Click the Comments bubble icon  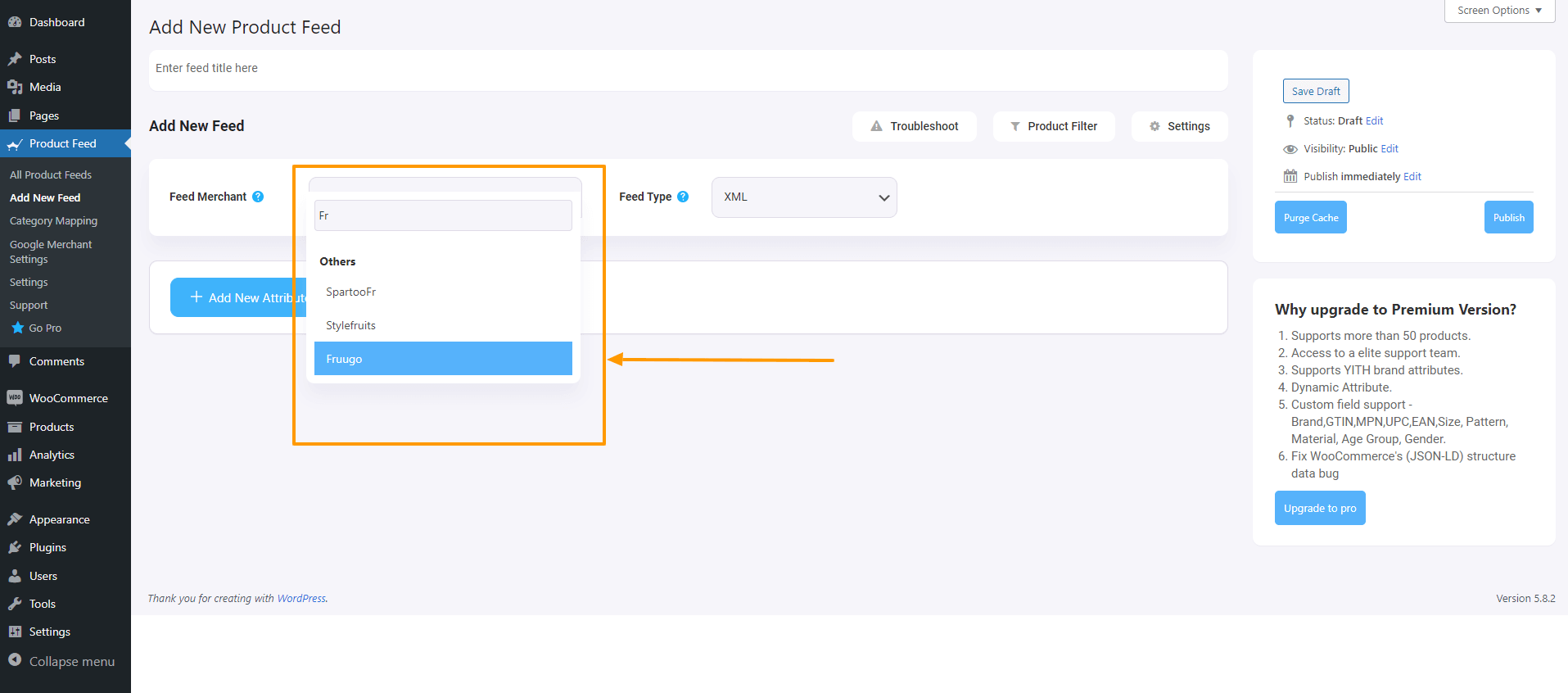click(15, 361)
